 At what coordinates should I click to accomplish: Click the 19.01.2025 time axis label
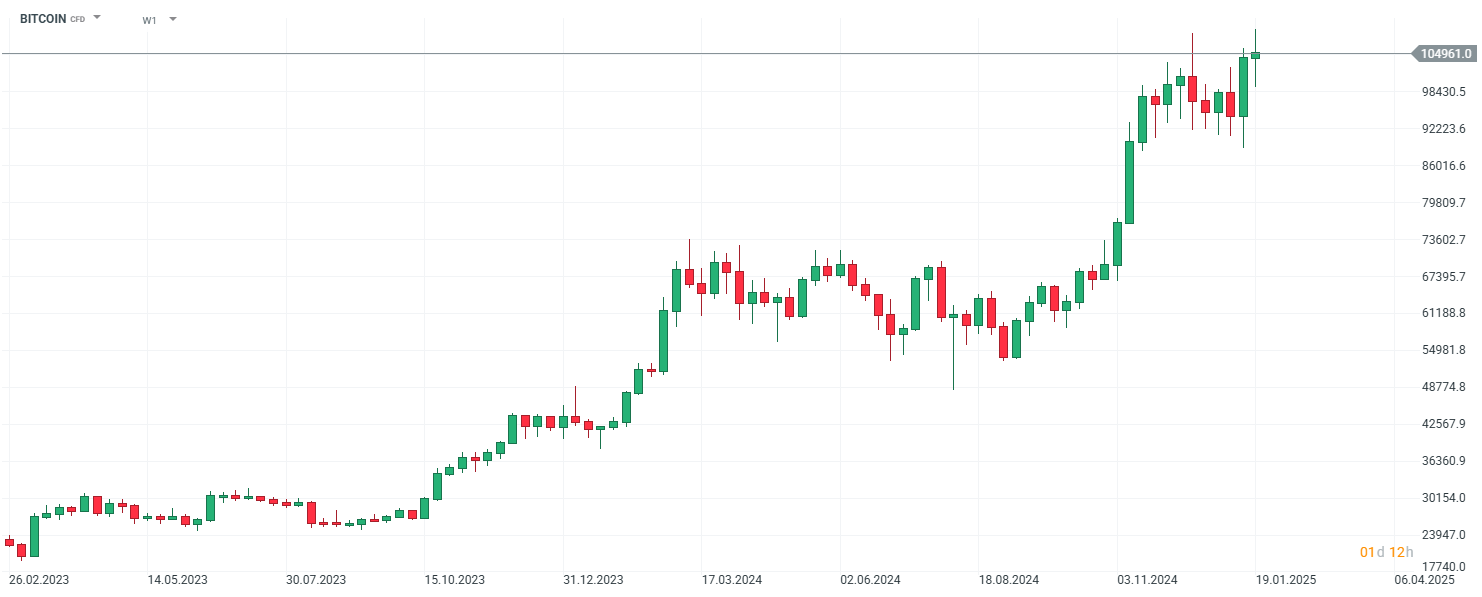[x=1286, y=579]
